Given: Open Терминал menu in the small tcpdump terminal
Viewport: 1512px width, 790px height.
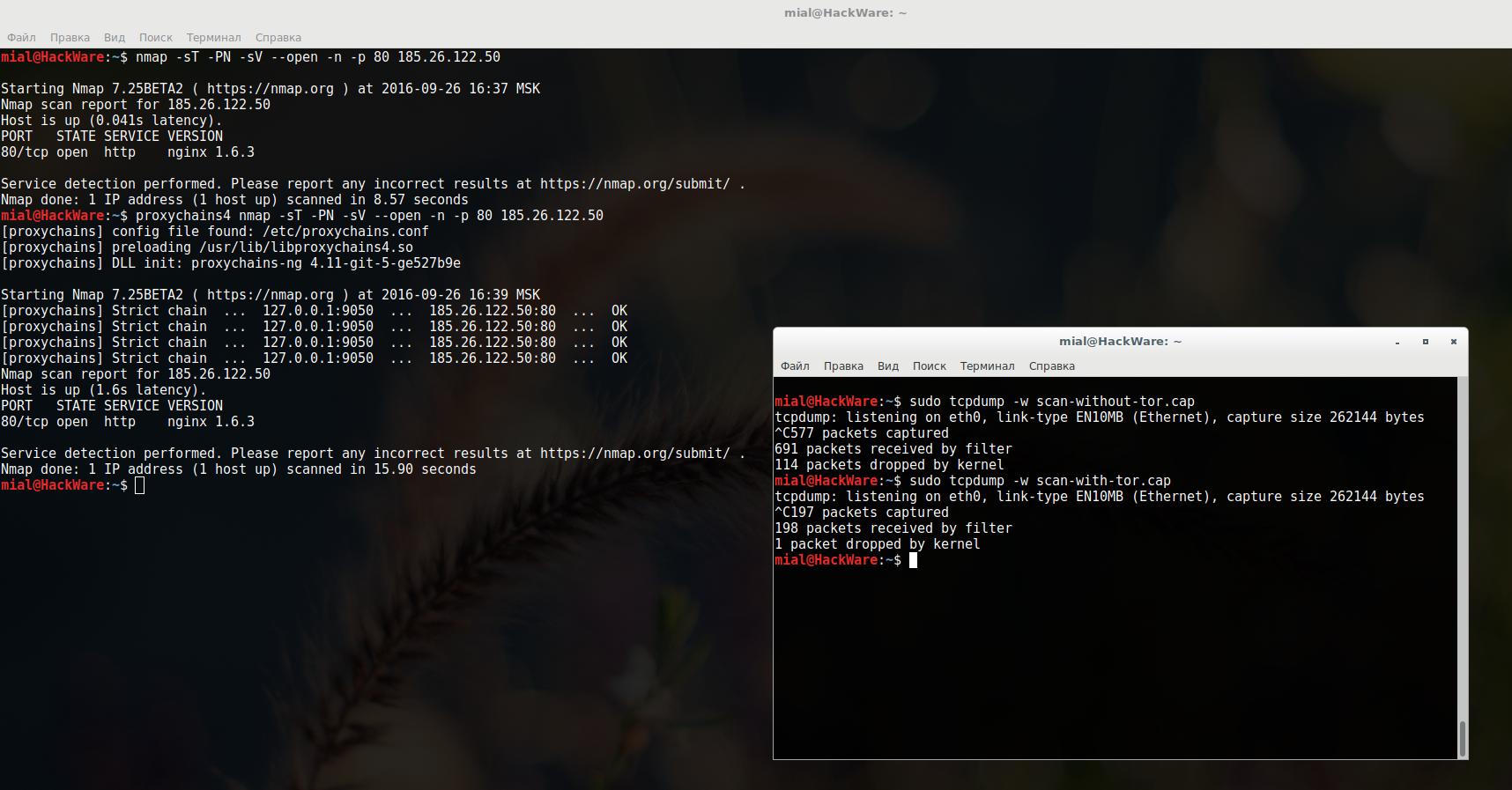Looking at the screenshot, I should pos(987,365).
